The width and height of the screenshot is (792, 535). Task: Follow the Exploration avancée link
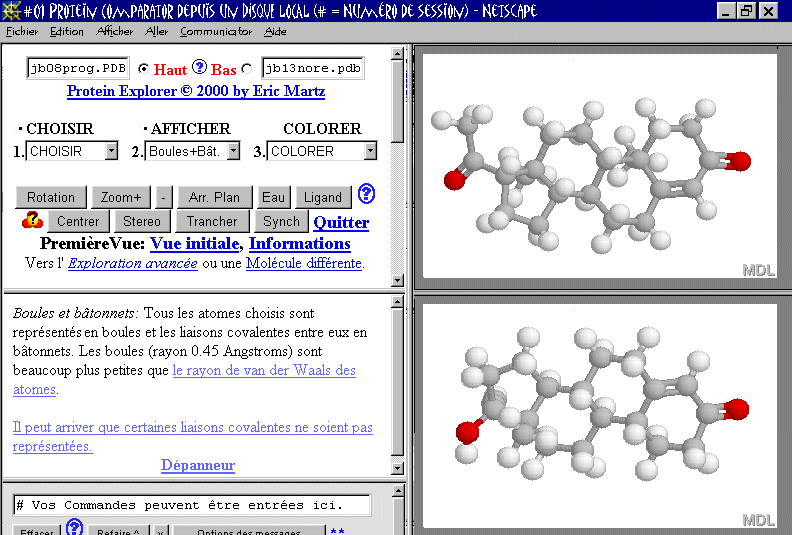coord(132,263)
